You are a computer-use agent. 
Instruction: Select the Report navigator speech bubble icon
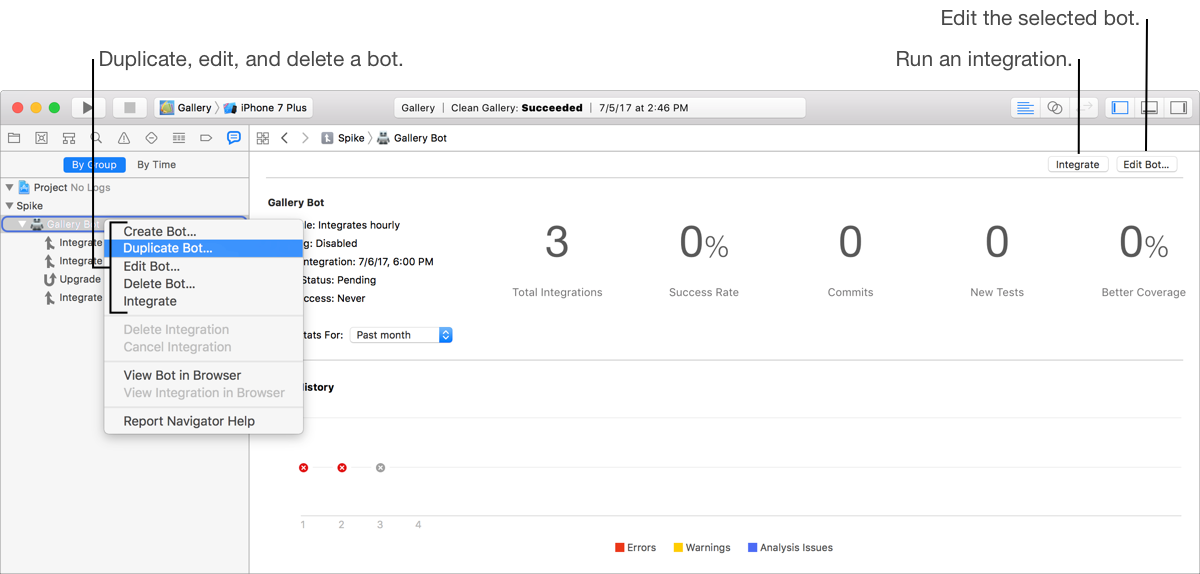[233, 138]
